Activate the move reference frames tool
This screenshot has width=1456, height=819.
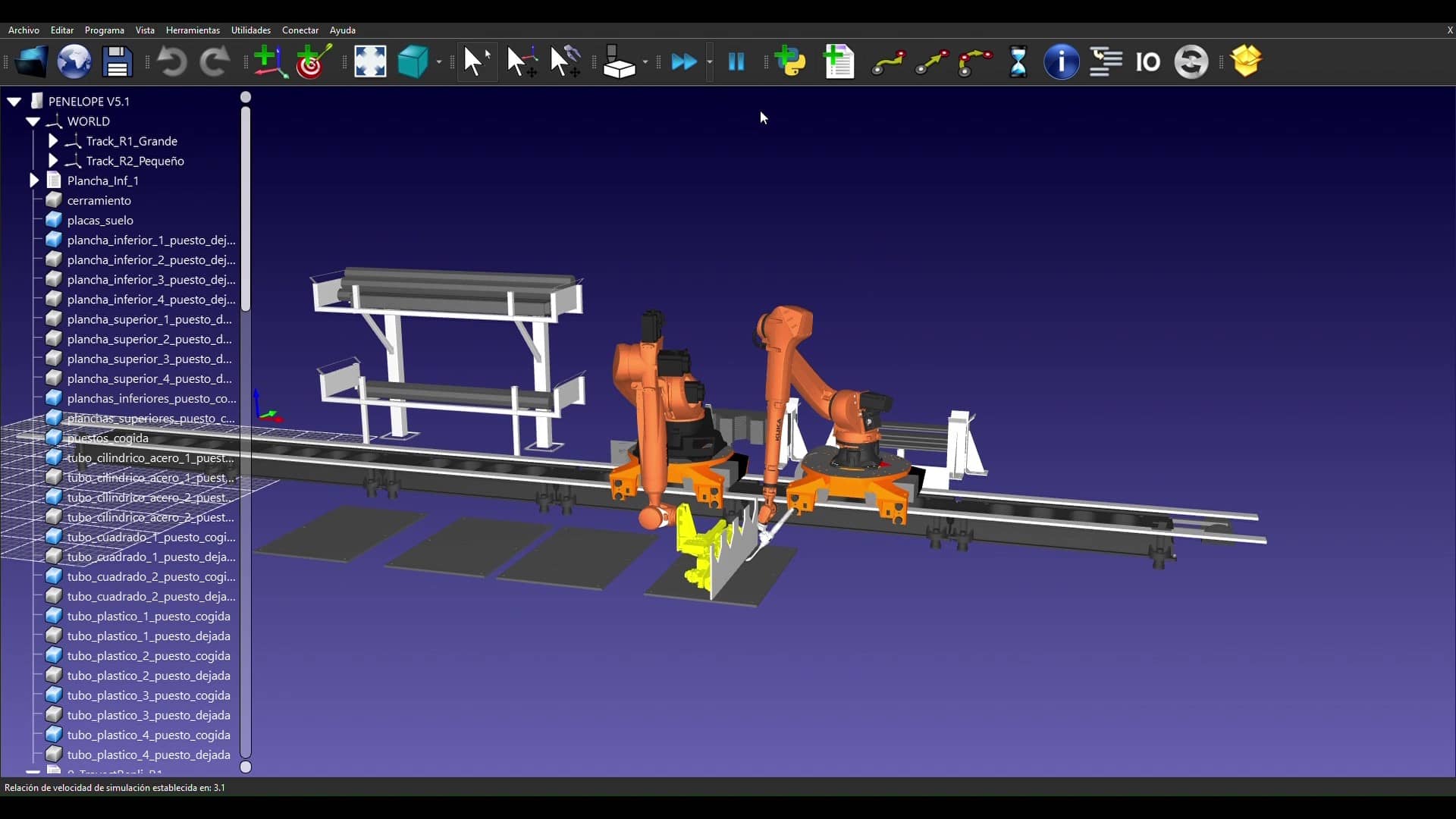[522, 61]
